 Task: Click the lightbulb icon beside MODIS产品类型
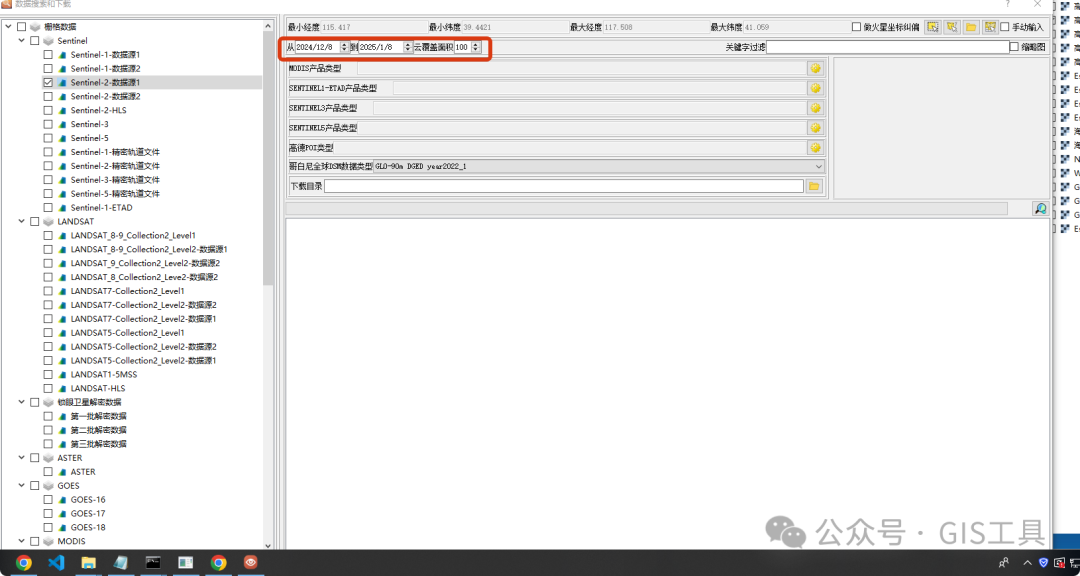point(816,68)
